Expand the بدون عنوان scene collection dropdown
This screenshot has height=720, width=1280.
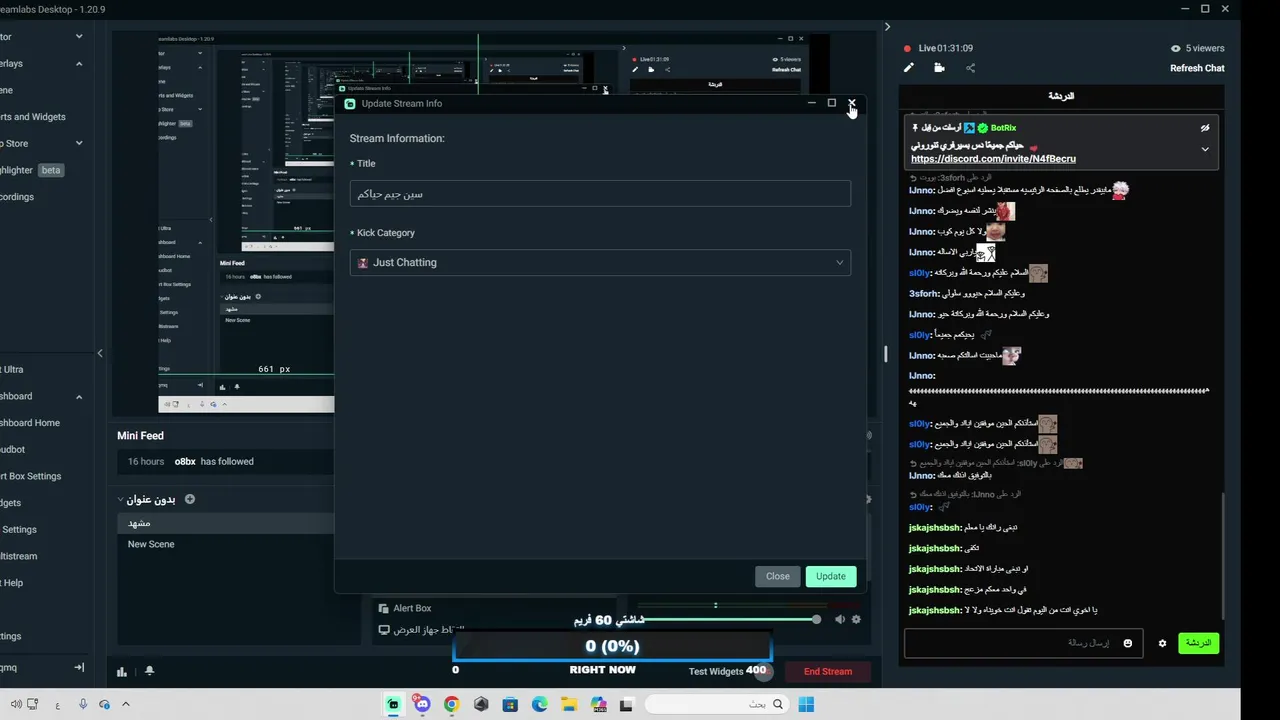(121, 499)
